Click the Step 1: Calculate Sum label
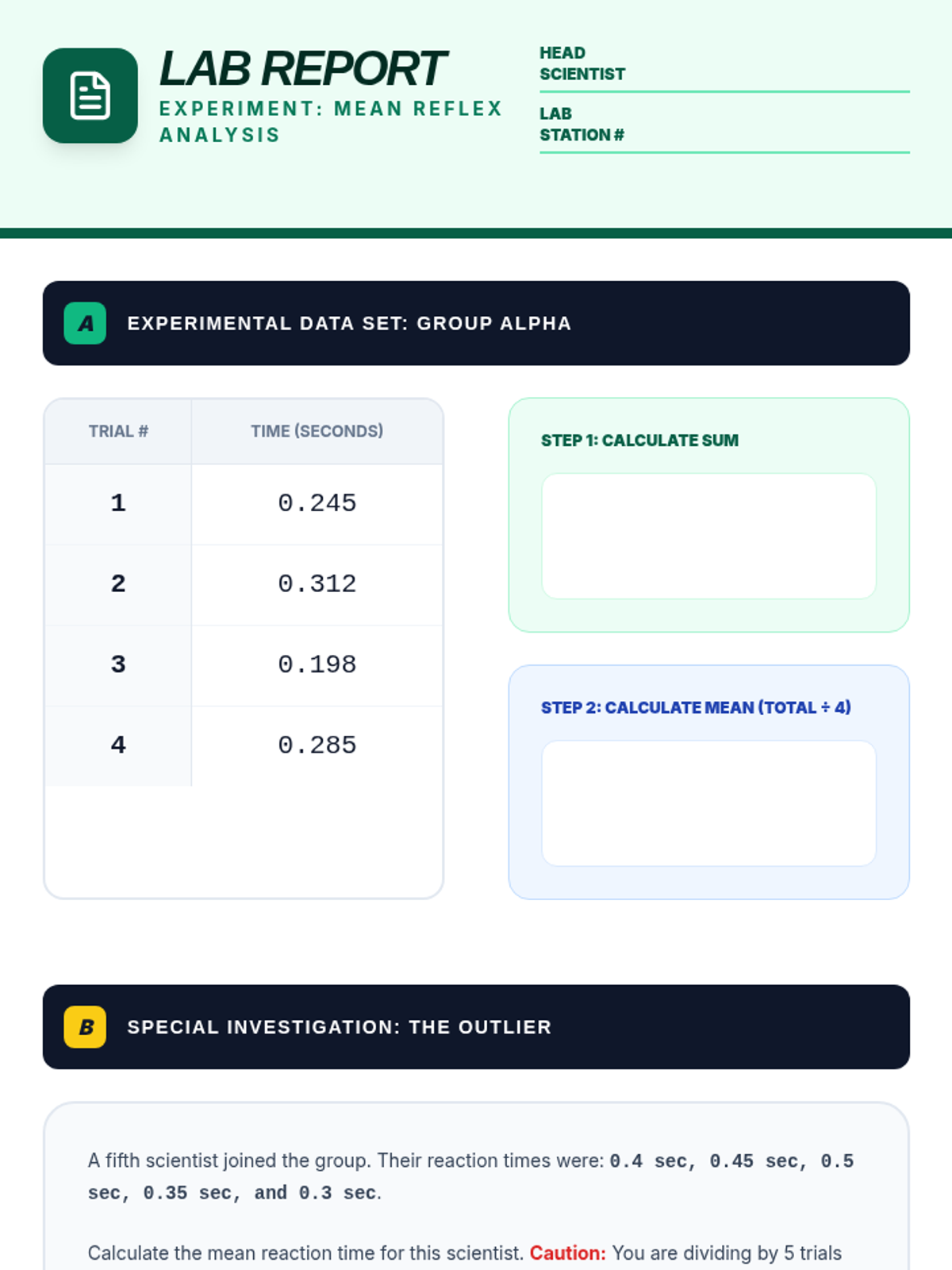This screenshot has height=1270, width=952. [639, 441]
